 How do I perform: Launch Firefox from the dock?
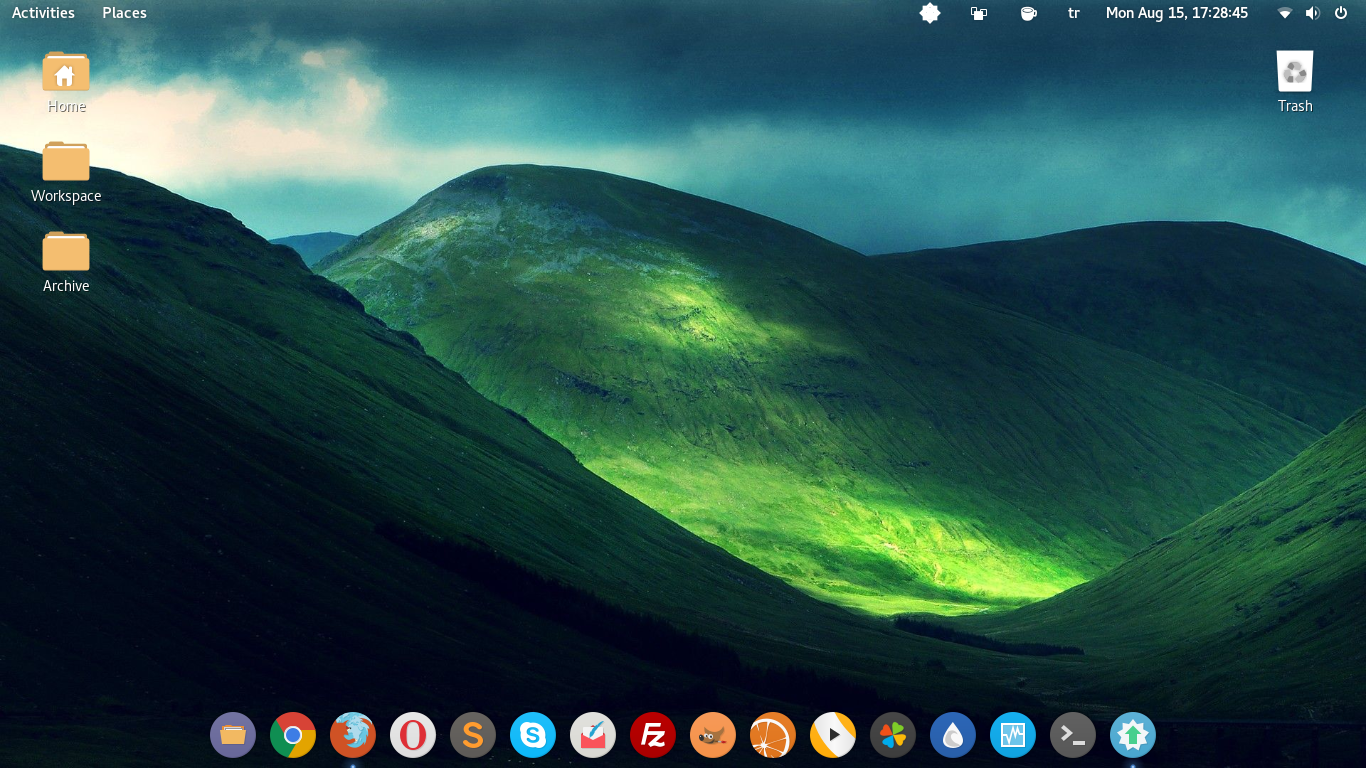tap(353, 735)
